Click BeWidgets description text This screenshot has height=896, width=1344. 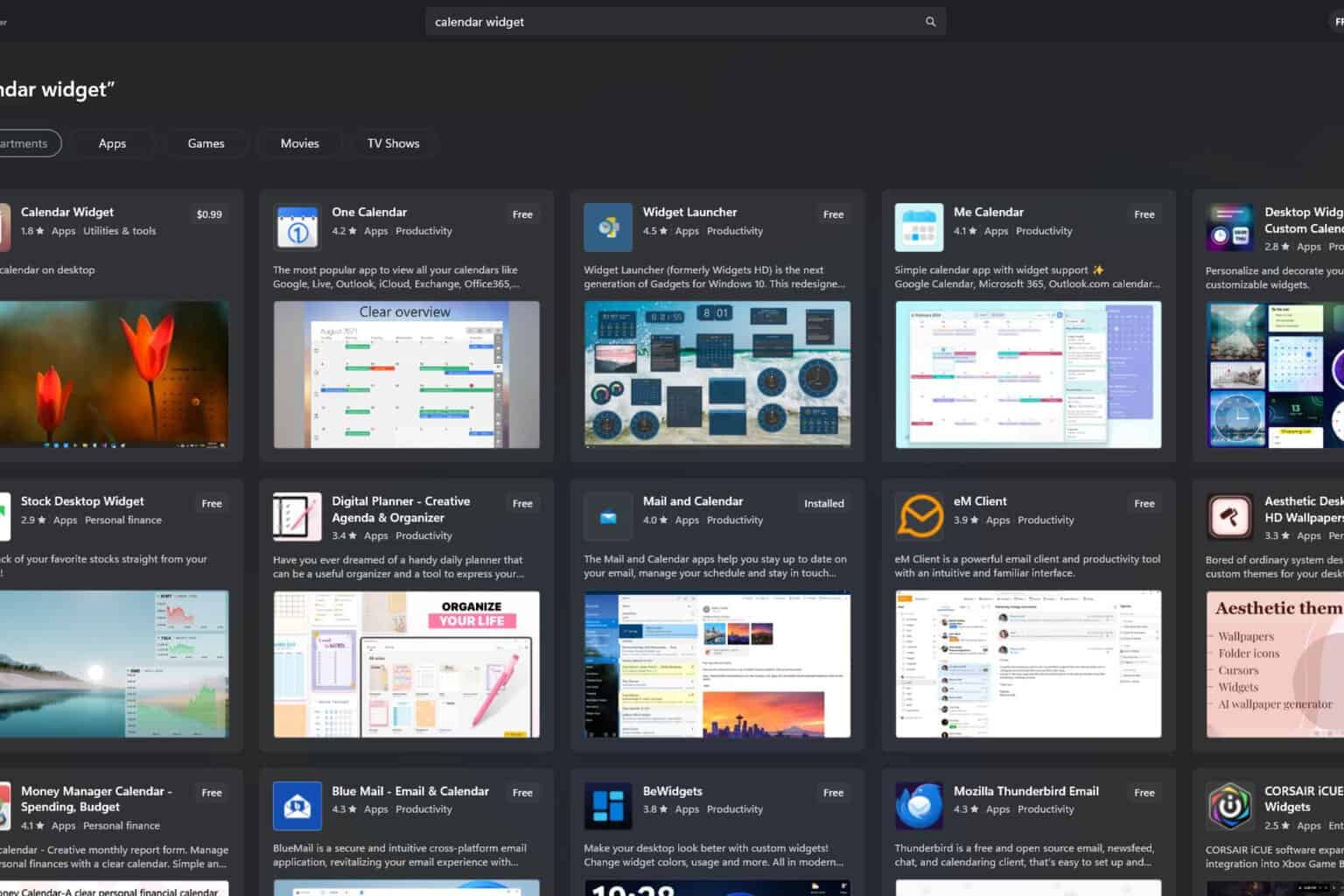point(714,855)
